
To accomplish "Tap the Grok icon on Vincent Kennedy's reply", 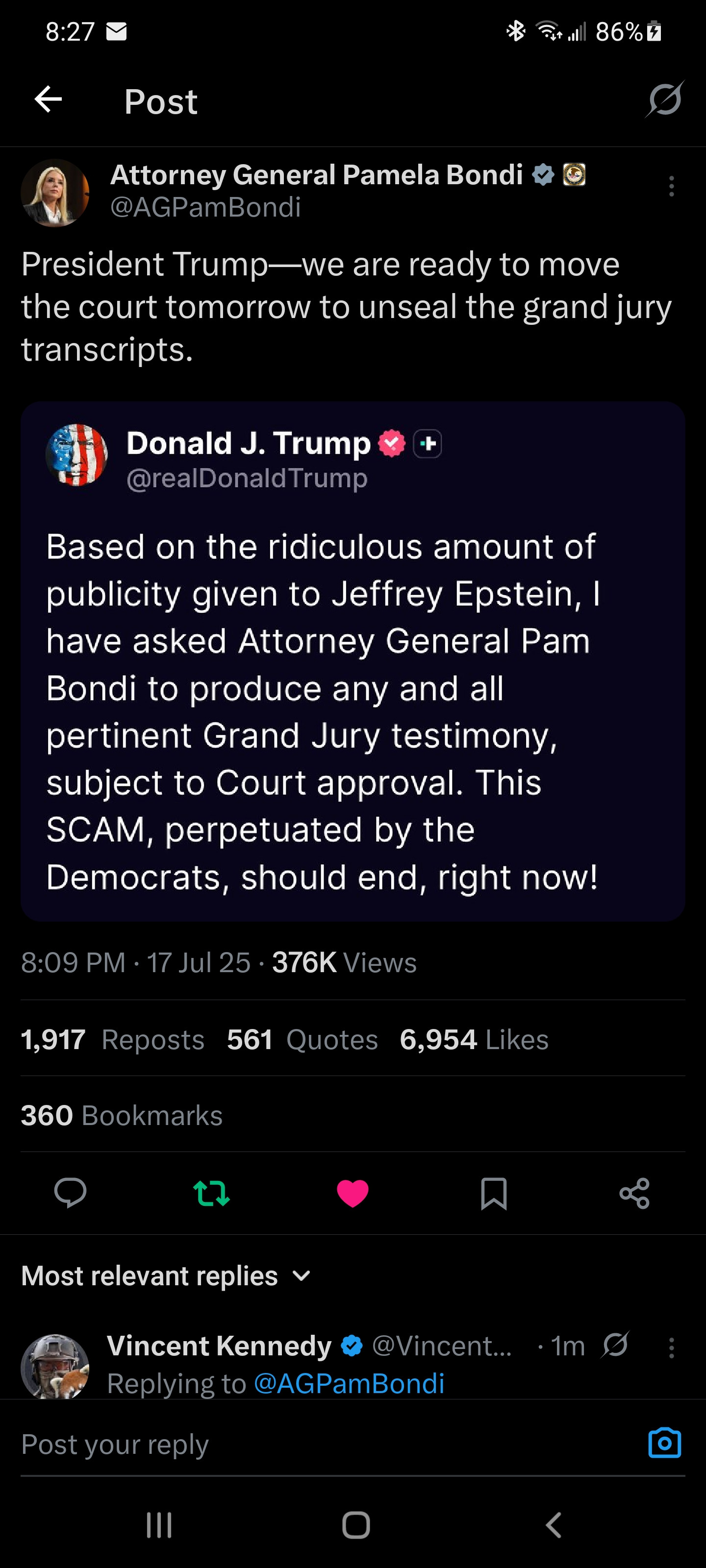I will click(x=615, y=1345).
